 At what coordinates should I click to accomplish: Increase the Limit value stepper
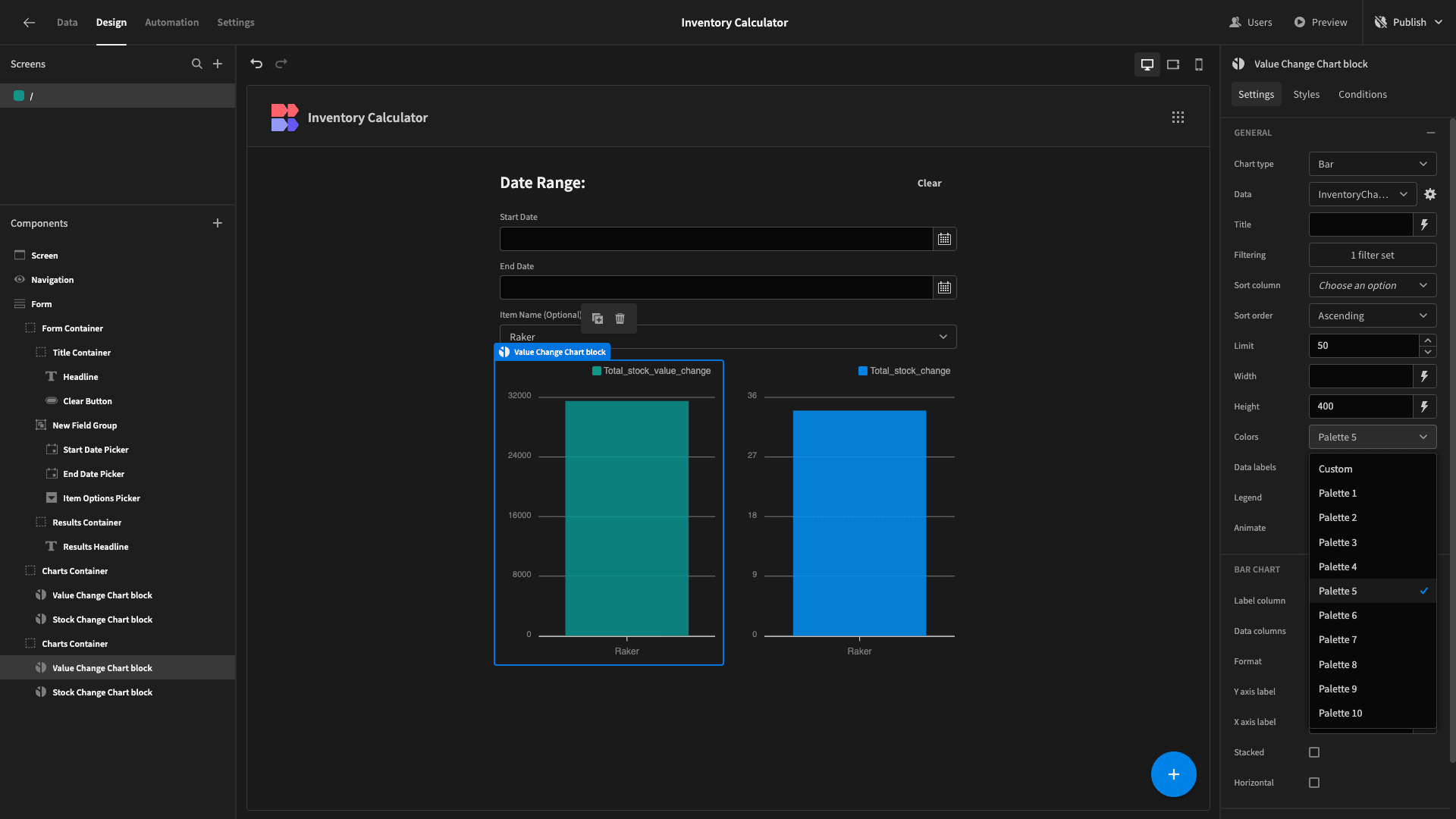tap(1428, 340)
